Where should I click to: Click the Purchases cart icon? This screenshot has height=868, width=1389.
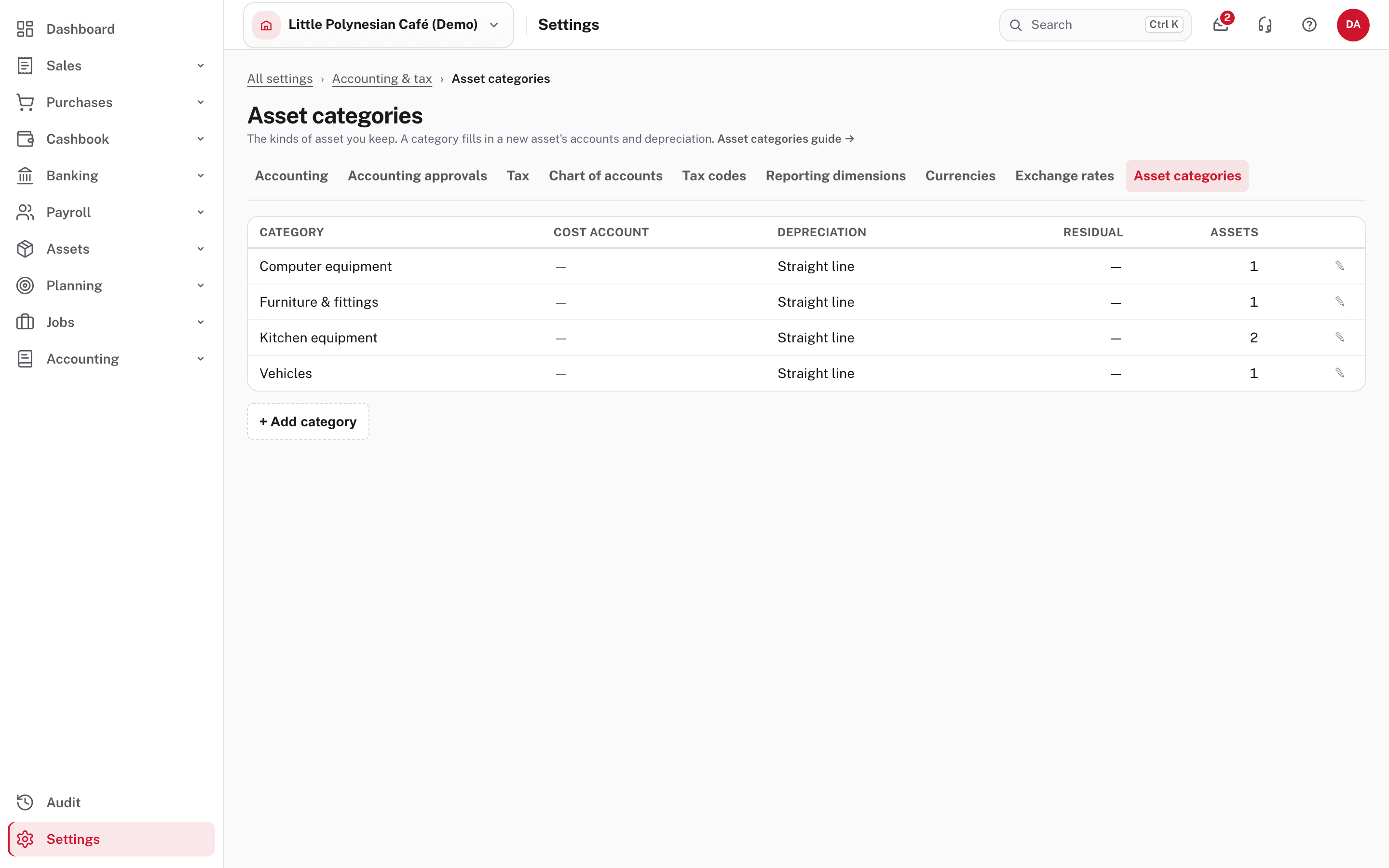coord(25,102)
